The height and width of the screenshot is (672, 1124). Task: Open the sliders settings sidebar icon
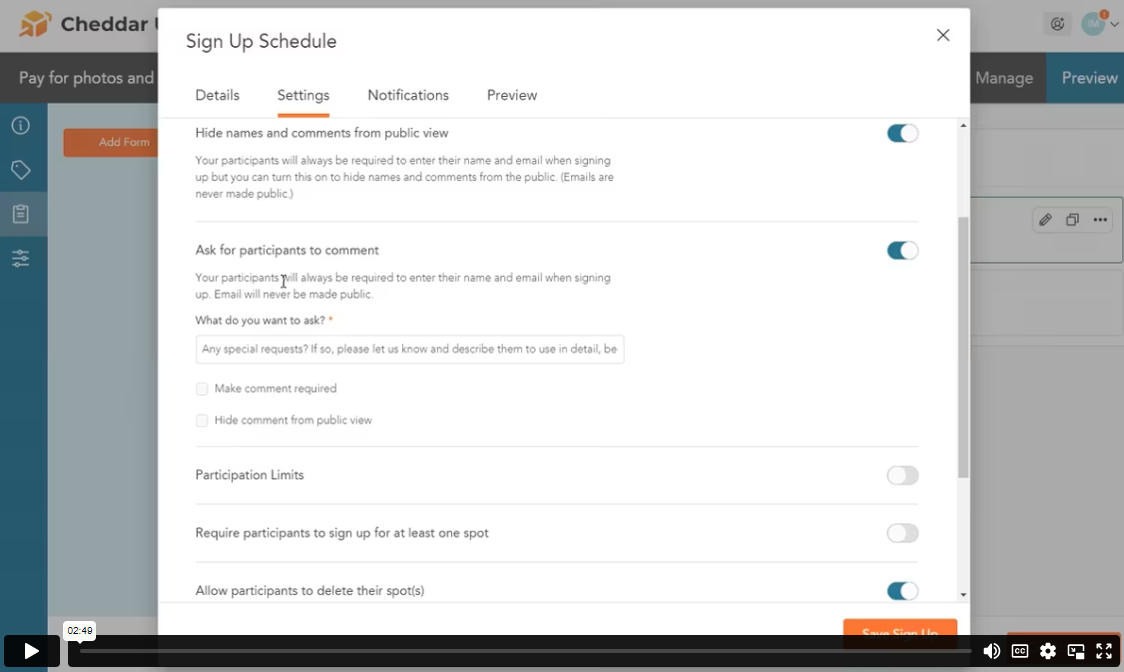(21, 258)
